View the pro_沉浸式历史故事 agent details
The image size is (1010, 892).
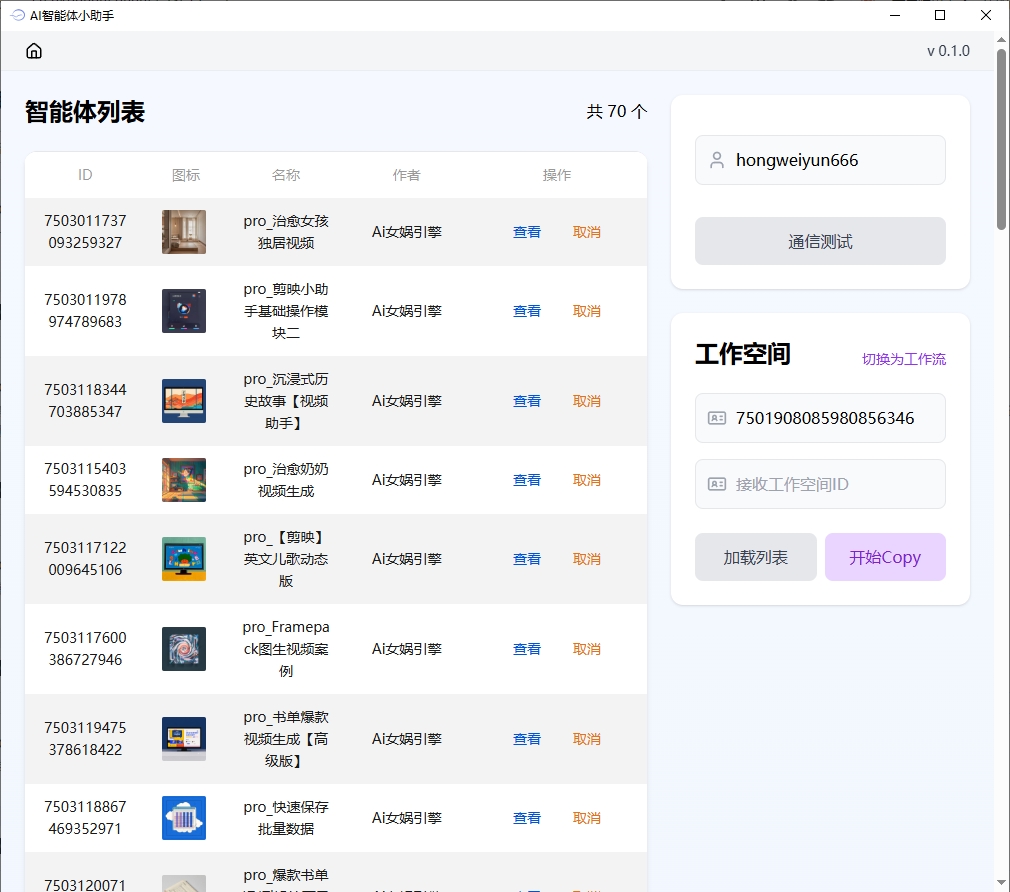point(527,400)
